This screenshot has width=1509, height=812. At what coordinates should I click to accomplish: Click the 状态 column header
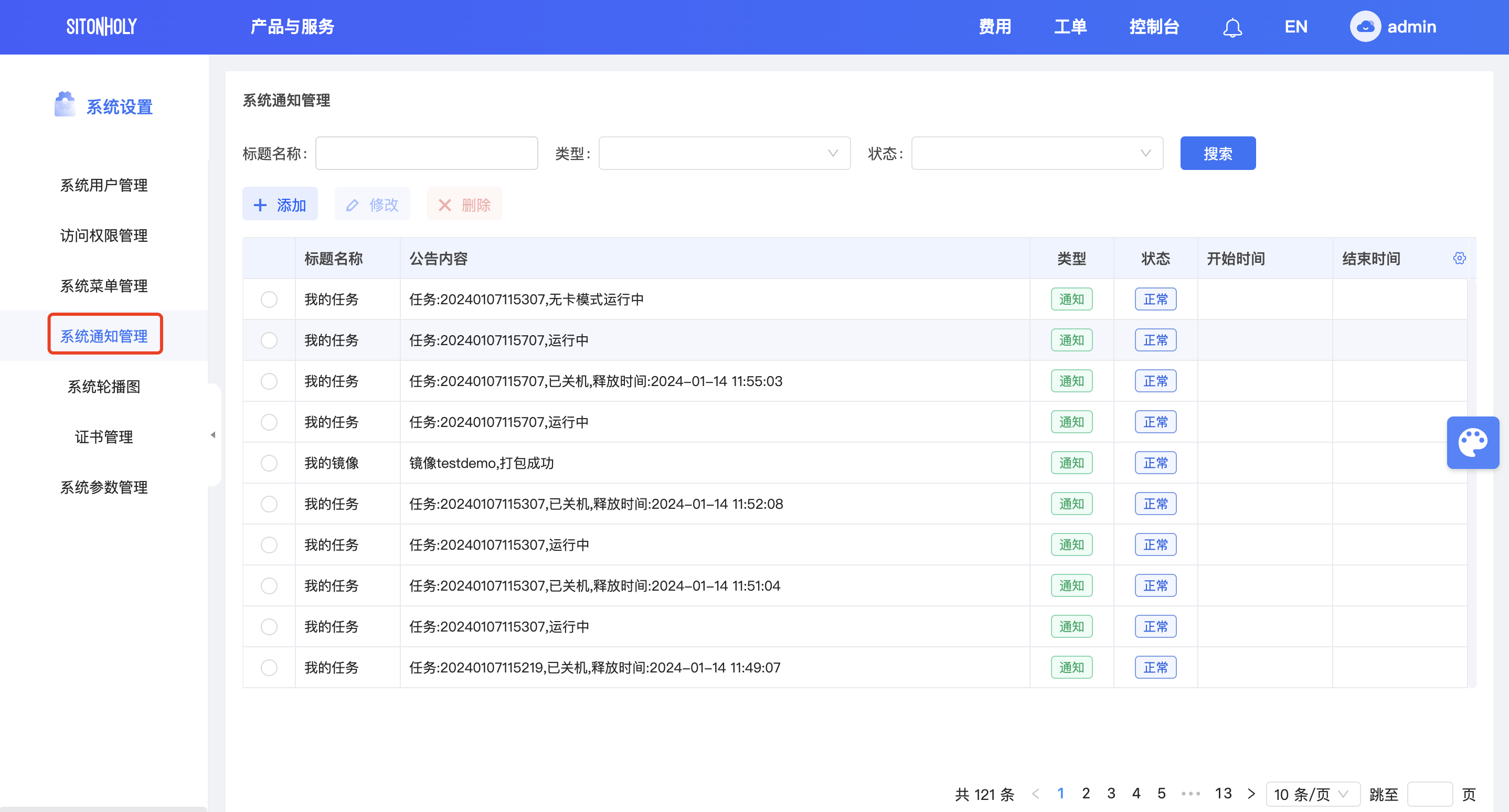coord(1156,259)
